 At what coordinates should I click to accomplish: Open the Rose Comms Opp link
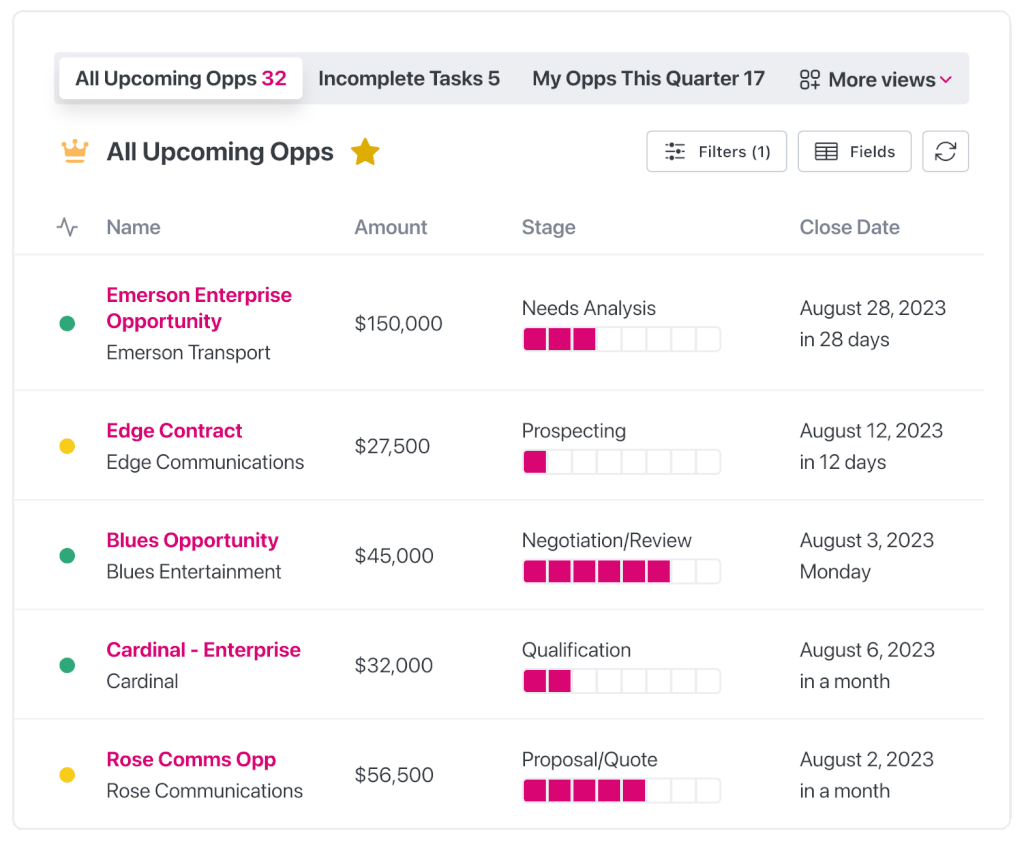(x=191, y=760)
